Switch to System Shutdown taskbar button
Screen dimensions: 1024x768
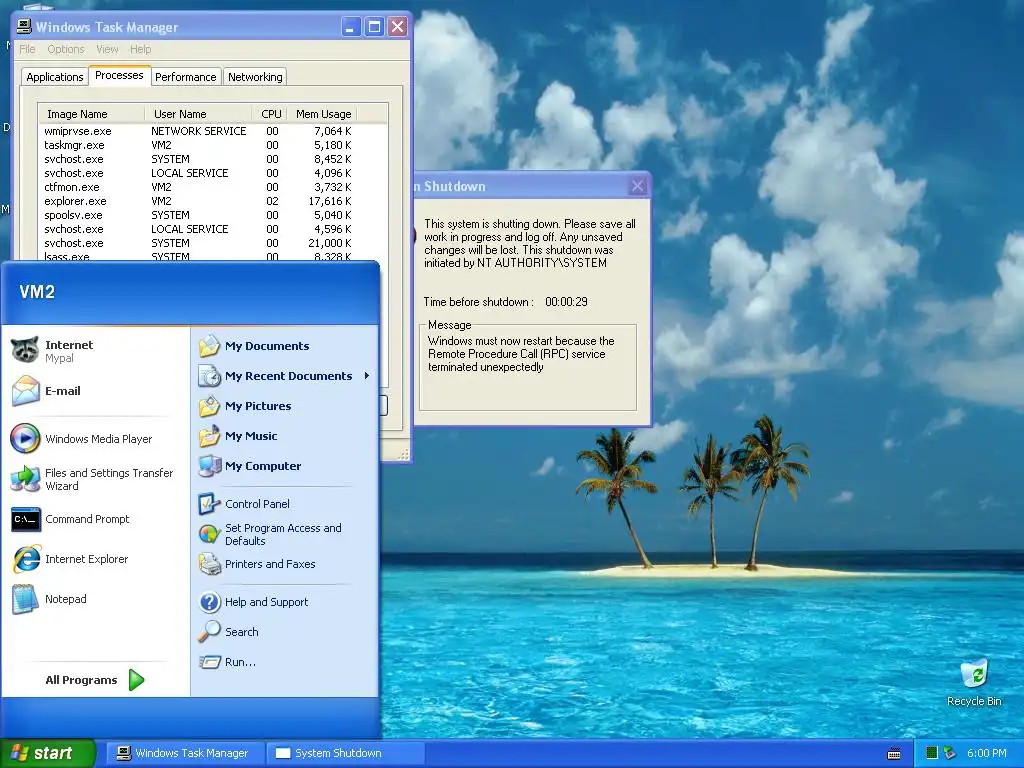[344, 753]
